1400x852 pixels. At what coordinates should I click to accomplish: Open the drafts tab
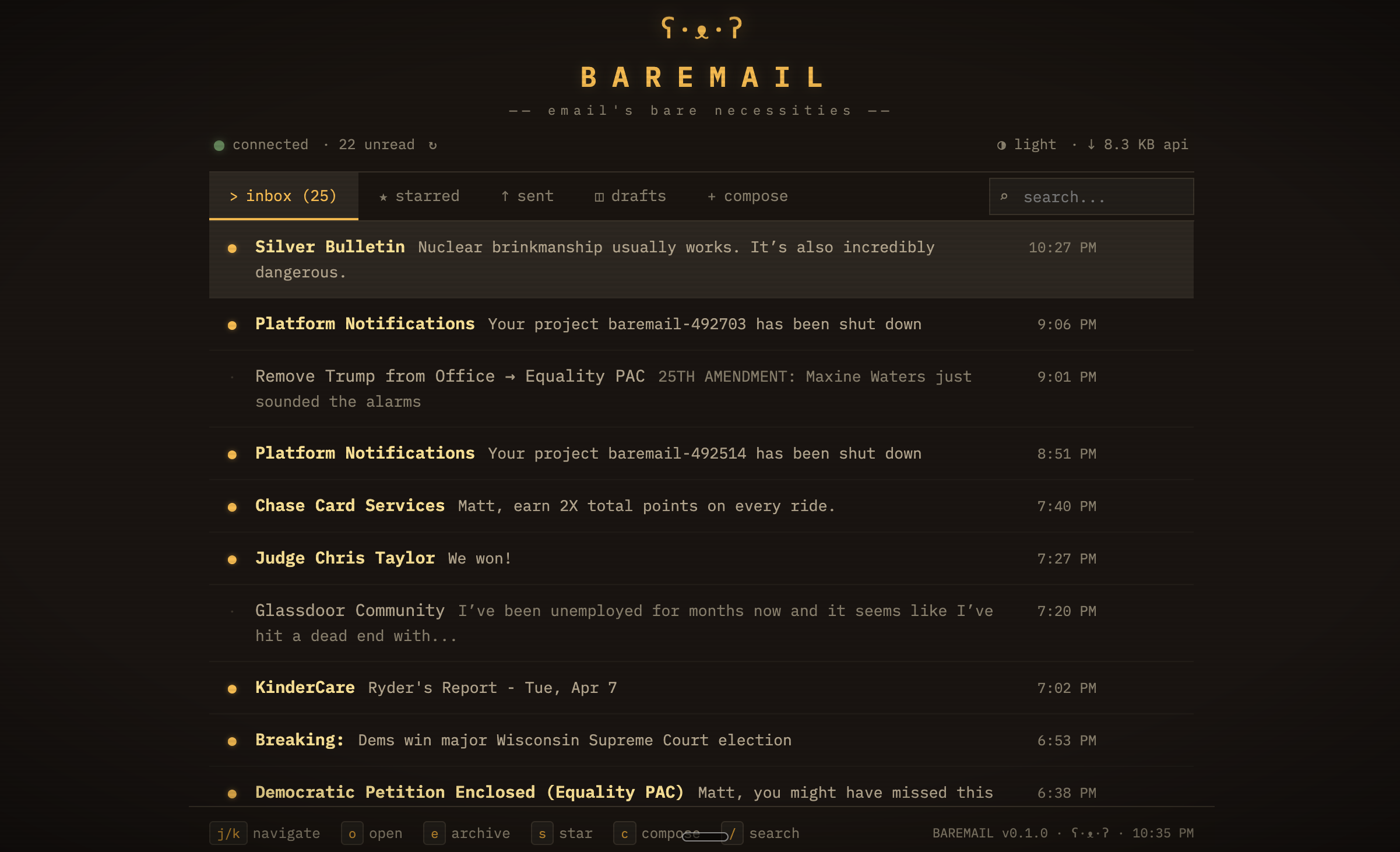point(630,196)
